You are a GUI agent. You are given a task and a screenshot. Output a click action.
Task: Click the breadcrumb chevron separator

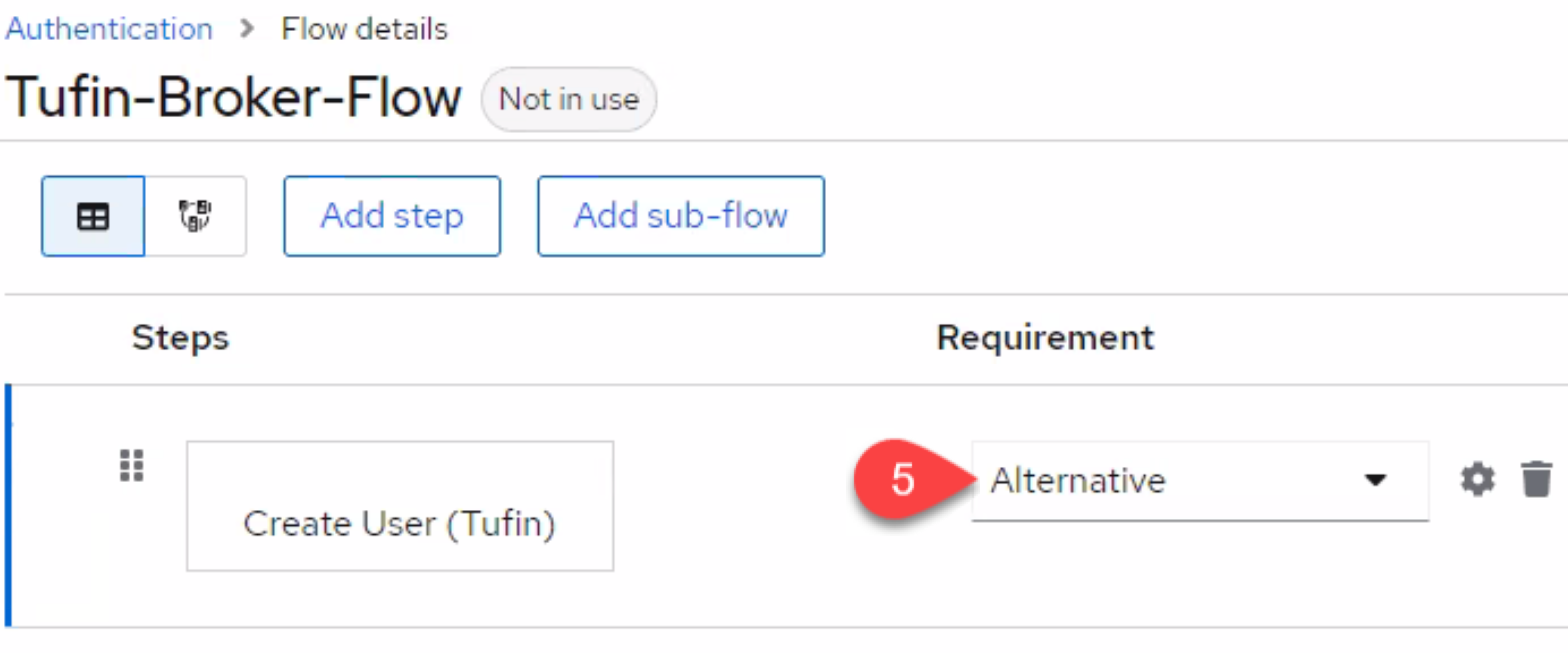pos(248,29)
